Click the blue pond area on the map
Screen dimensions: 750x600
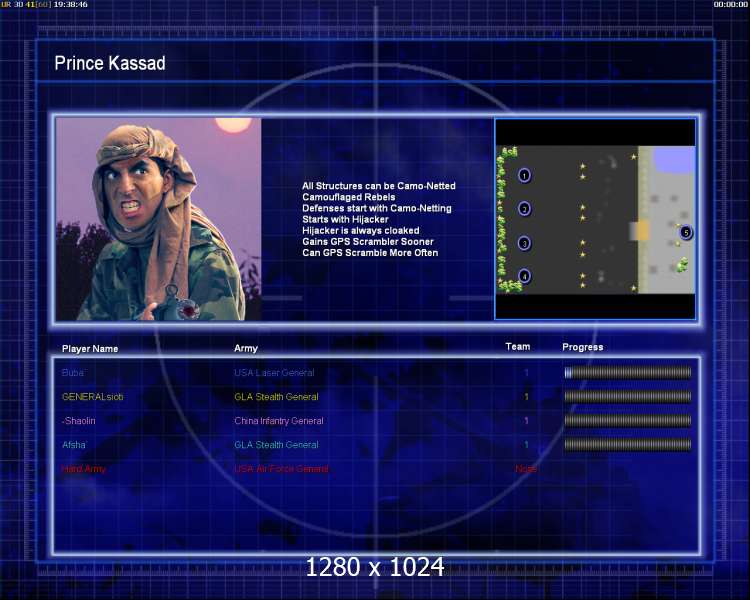[674, 159]
